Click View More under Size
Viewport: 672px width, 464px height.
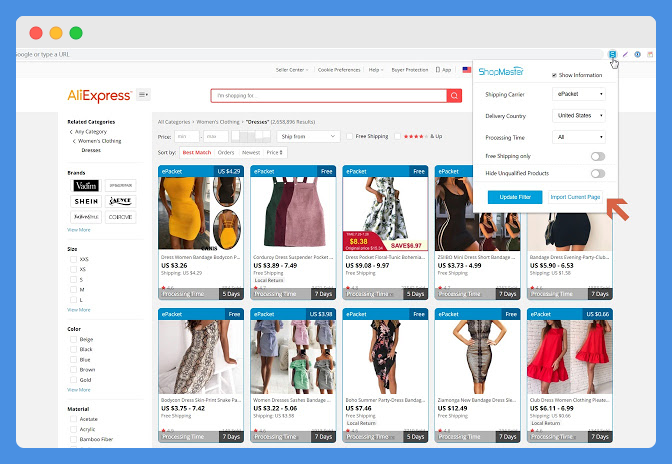tap(79, 310)
